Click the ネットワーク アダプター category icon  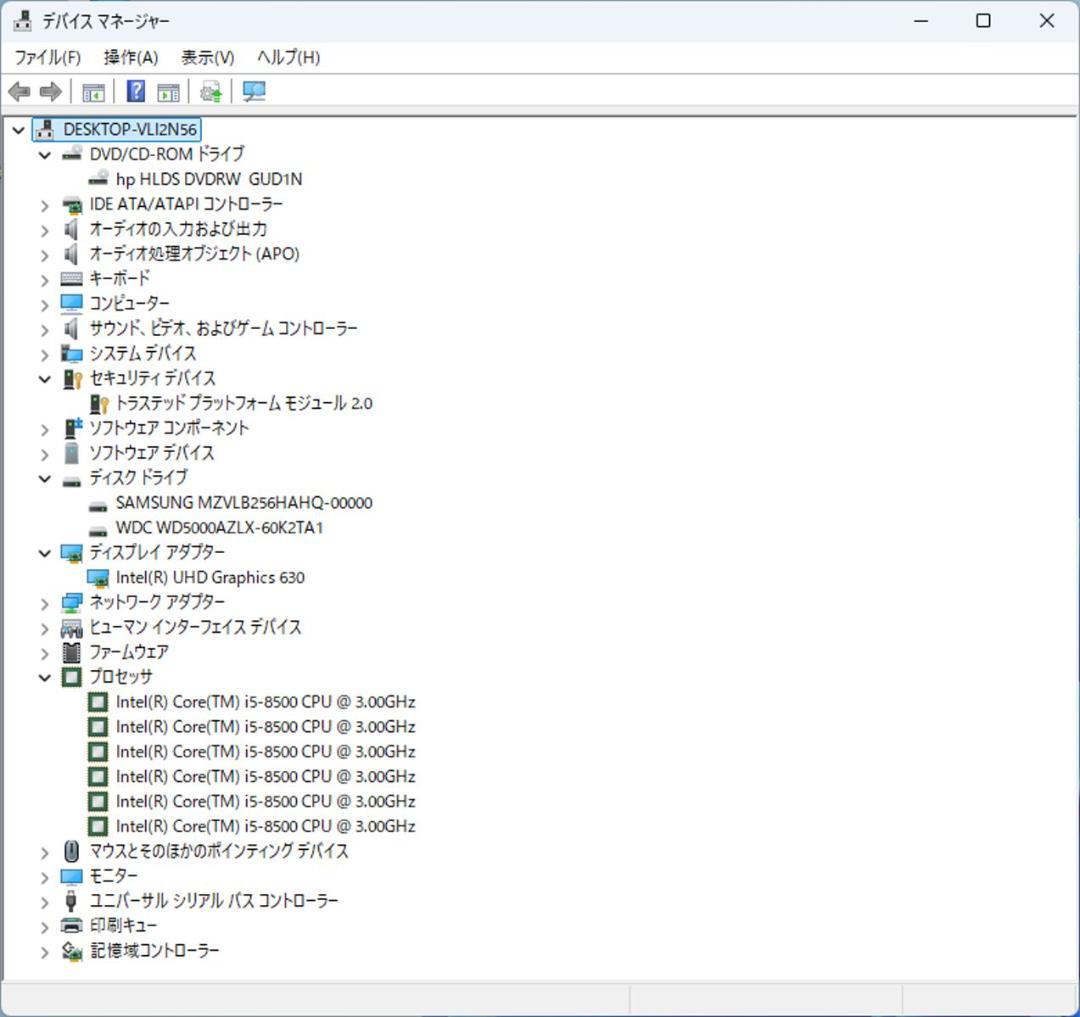[71, 602]
